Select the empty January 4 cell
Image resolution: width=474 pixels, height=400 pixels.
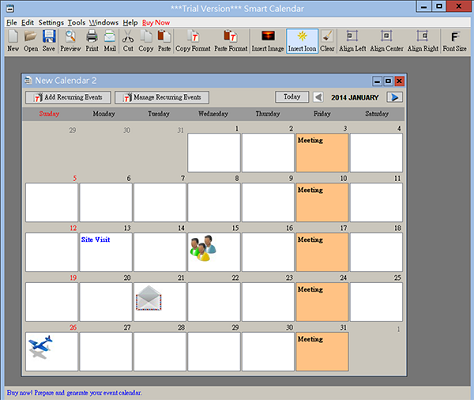click(376, 153)
